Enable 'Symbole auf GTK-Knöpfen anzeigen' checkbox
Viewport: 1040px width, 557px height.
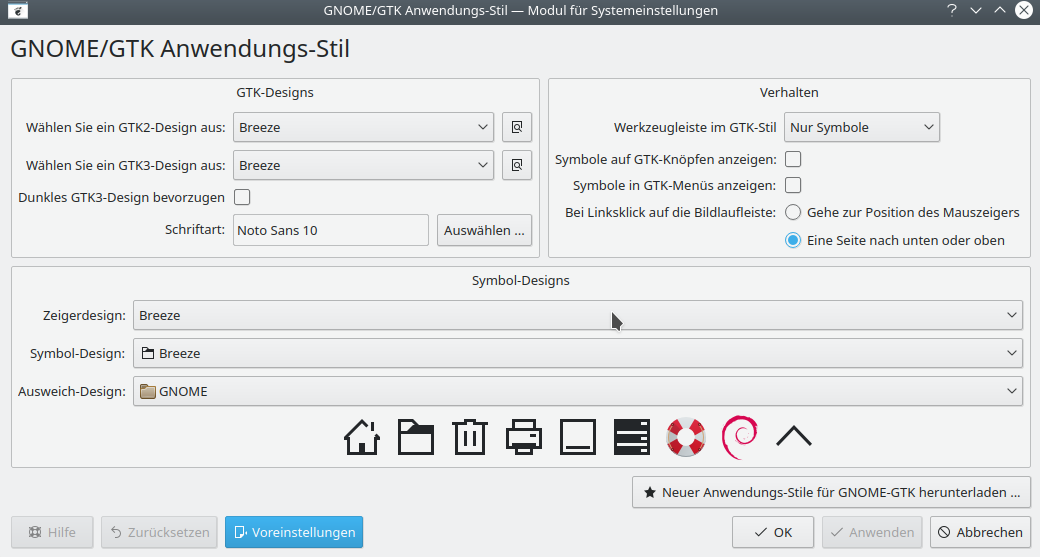793,159
